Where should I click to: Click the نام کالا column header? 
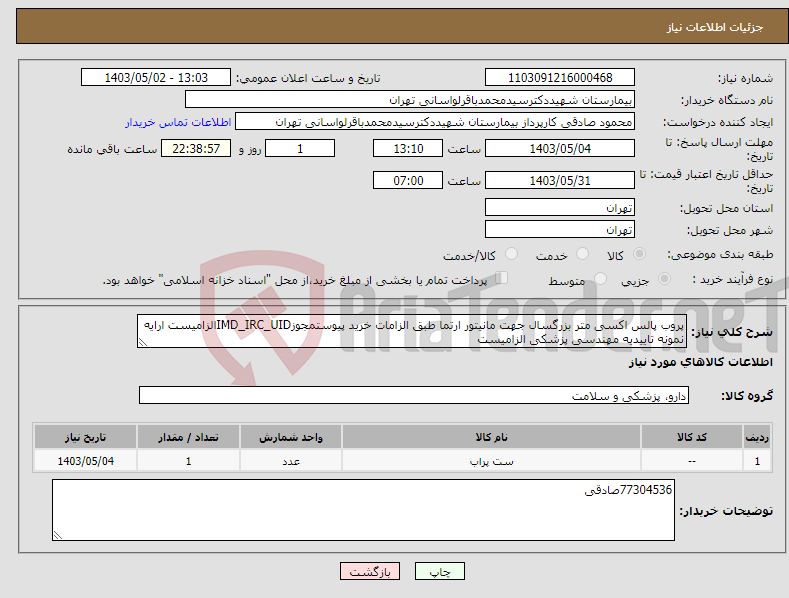point(491,437)
